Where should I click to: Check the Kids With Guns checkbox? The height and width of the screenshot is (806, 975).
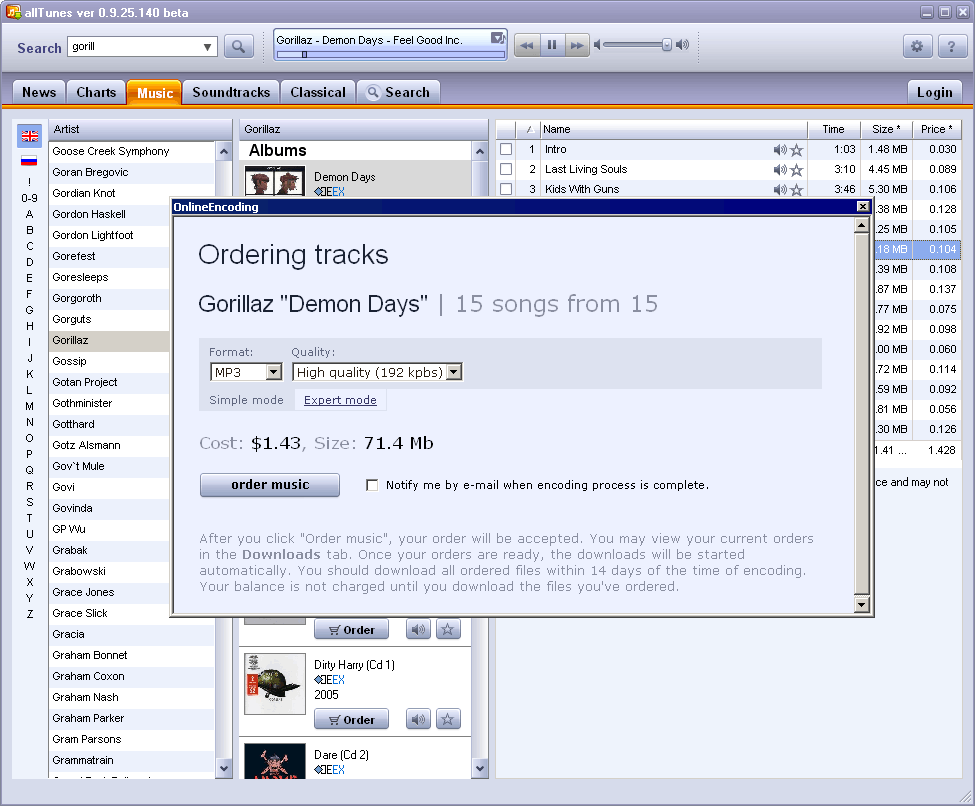[506, 189]
